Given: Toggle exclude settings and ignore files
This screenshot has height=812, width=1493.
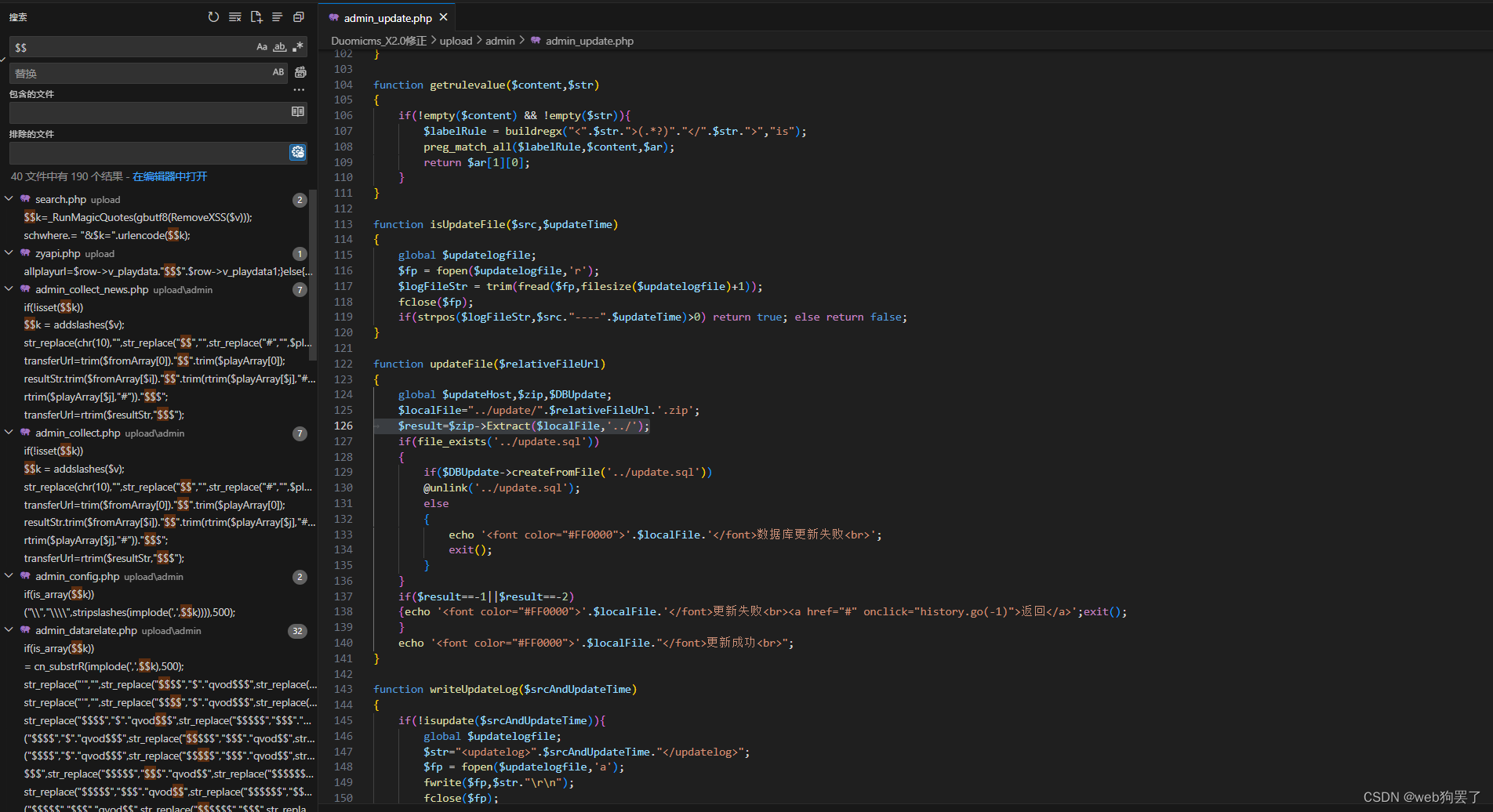Looking at the screenshot, I should (298, 152).
